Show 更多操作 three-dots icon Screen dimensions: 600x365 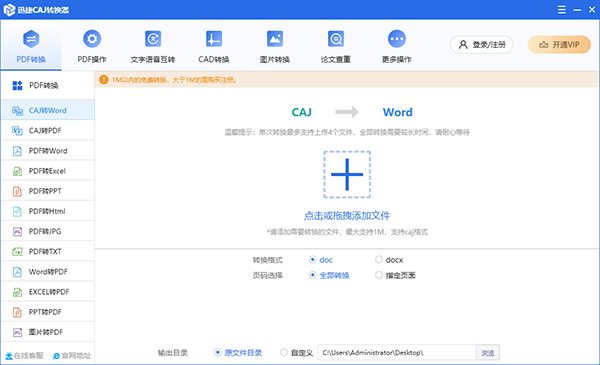pos(397,39)
